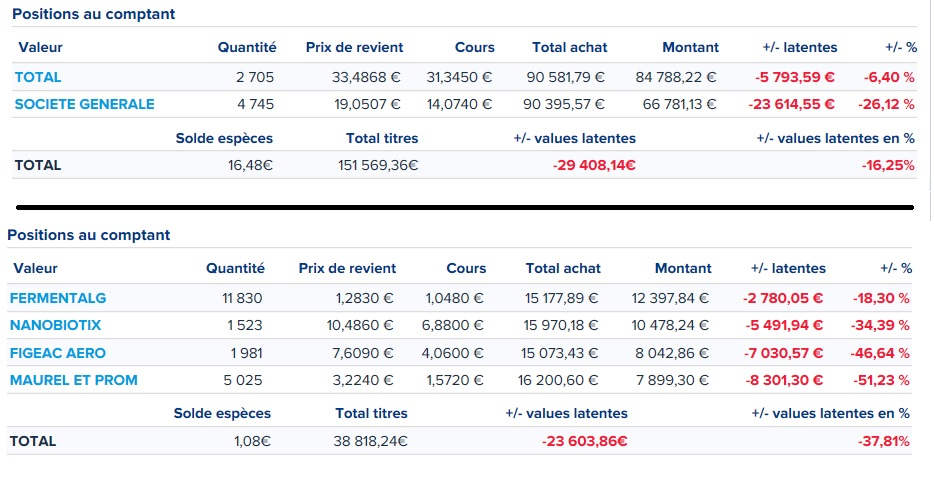Click the first Positions au comptant heading

coord(94,14)
